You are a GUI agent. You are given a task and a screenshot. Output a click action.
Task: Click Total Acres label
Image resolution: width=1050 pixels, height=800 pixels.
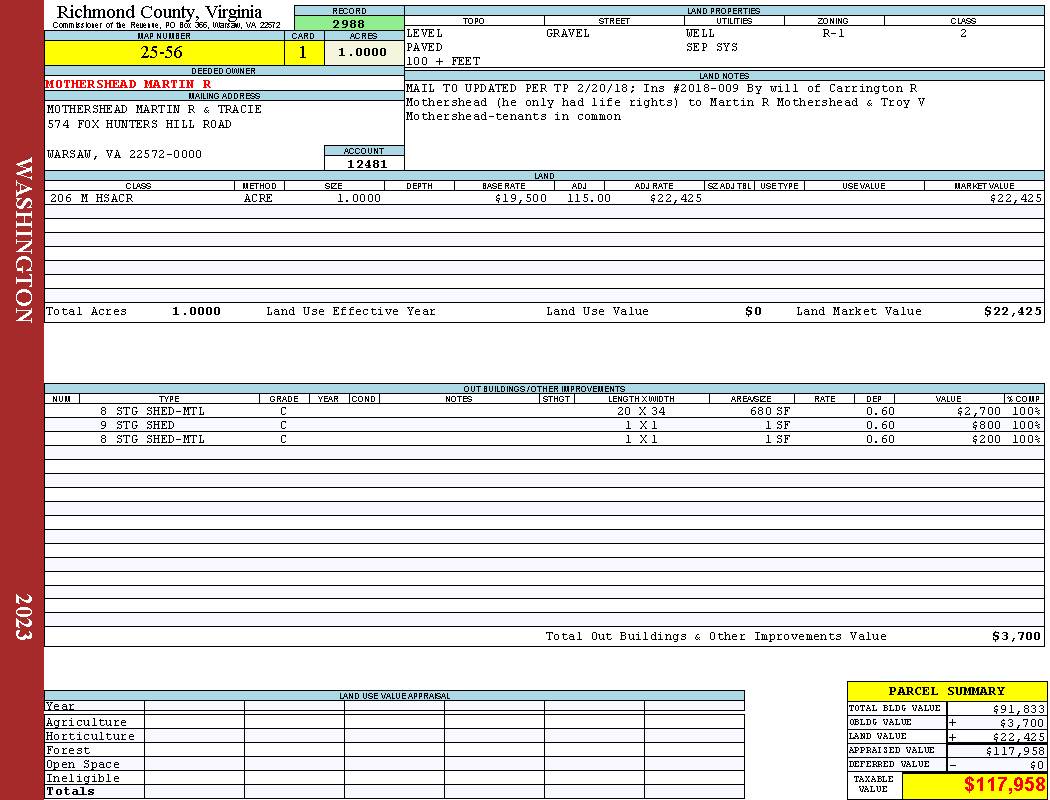coord(86,311)
